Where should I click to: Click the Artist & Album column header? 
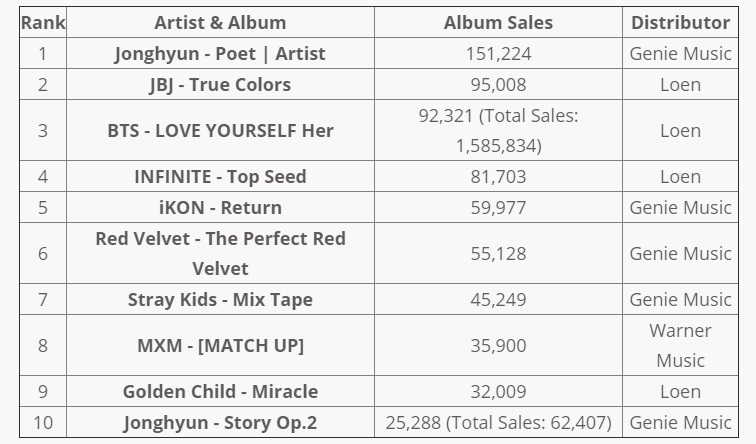point(220,22)
